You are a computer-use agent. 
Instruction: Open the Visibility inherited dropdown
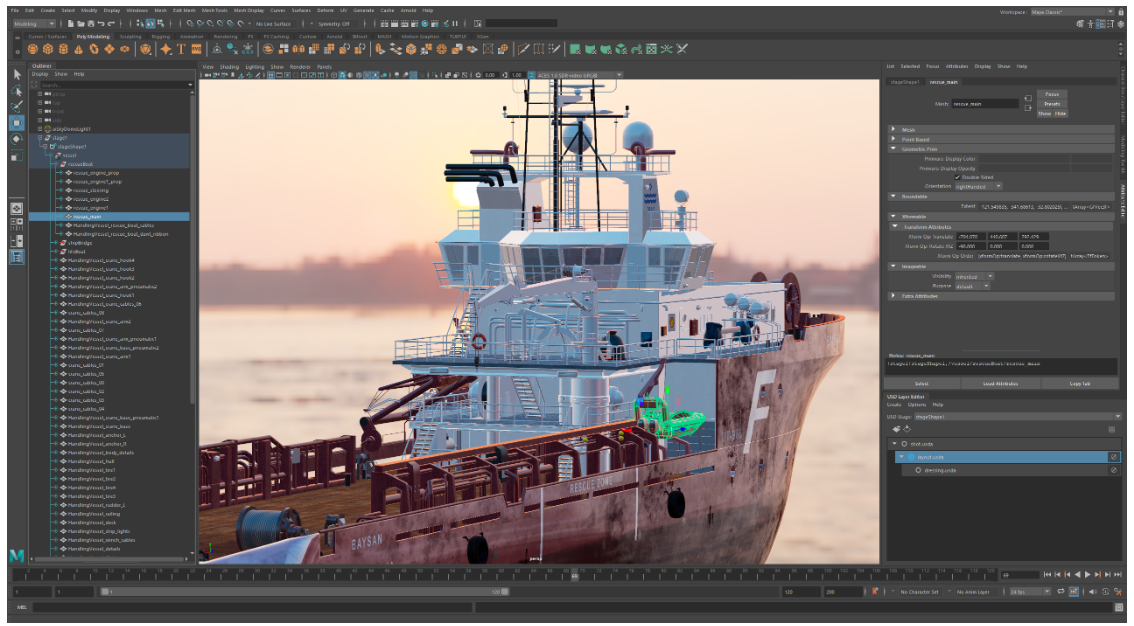coord(972,276)
